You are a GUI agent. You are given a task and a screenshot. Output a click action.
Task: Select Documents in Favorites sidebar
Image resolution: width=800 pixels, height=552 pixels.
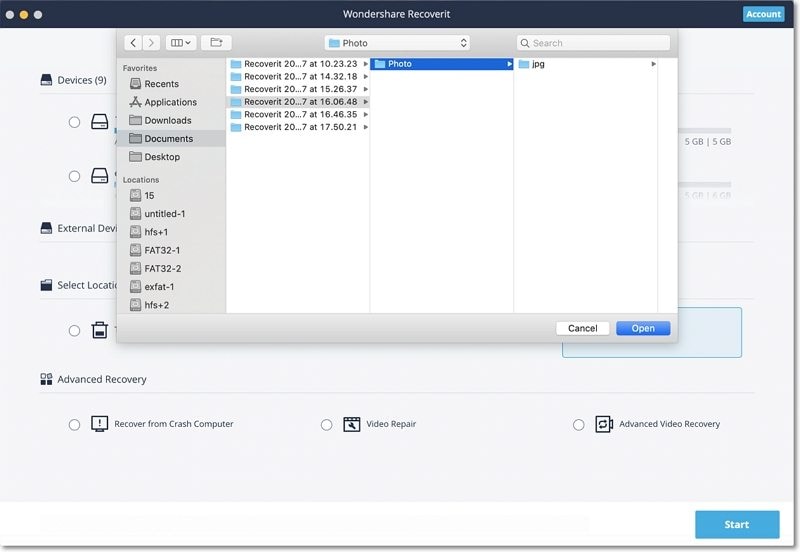[x=170, y=139]
